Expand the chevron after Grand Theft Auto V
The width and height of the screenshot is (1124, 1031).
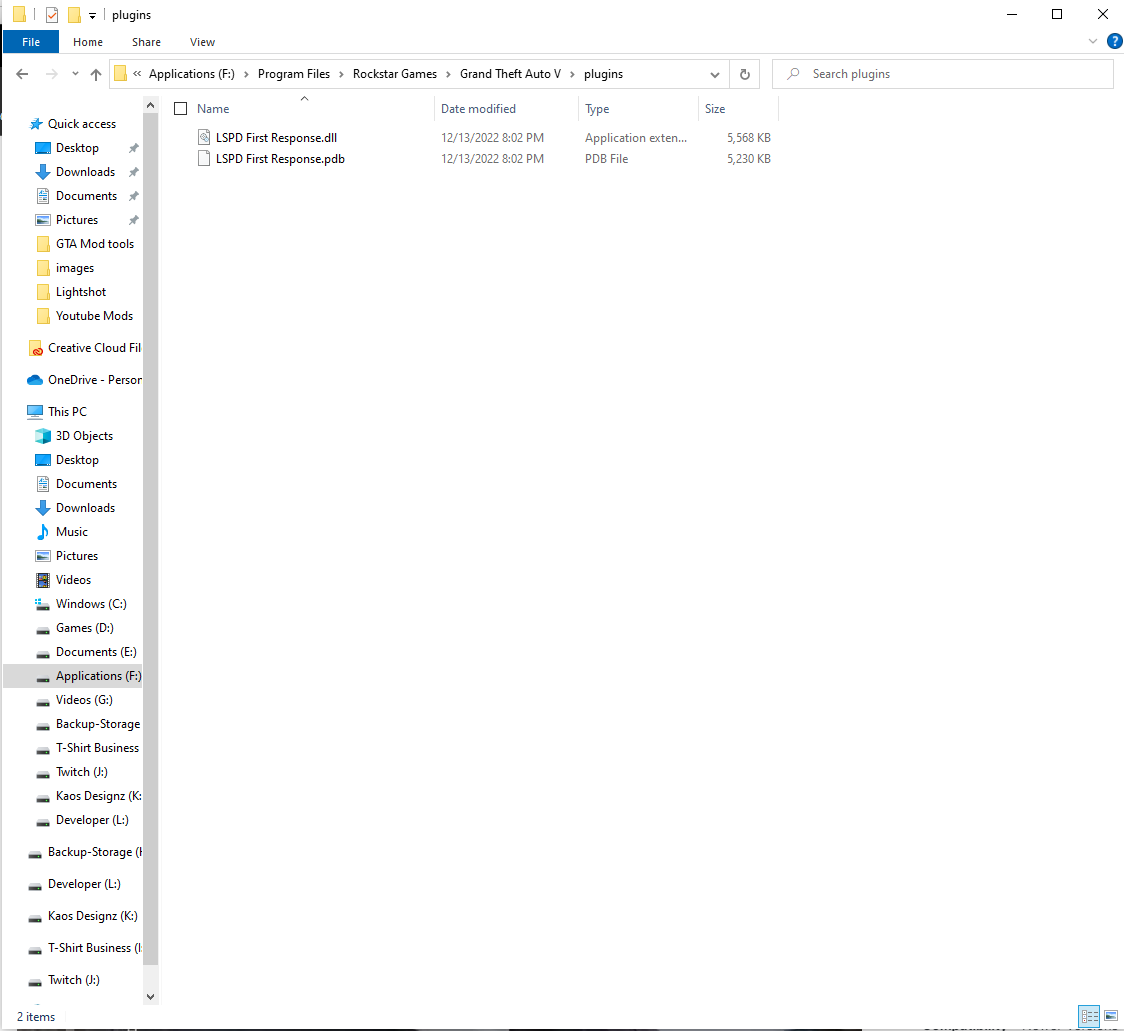(572, 74)
